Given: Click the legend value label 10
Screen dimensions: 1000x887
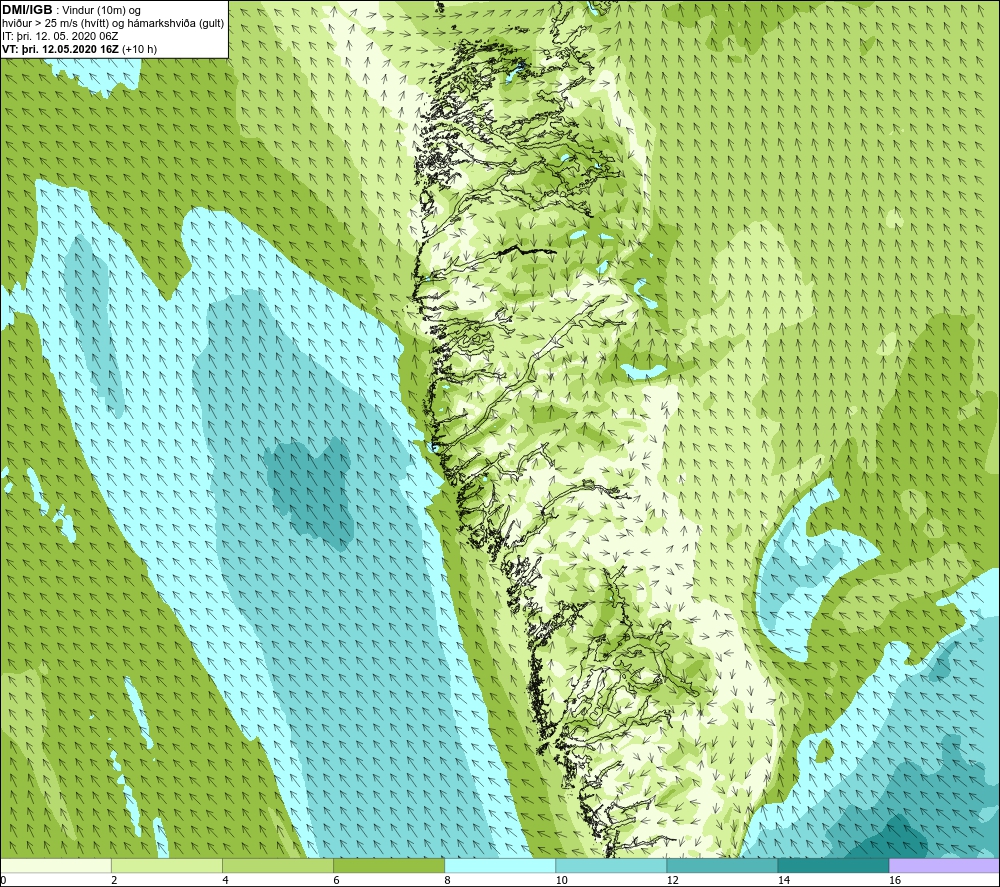Looking at the screenshot, I should click(561, 881).
